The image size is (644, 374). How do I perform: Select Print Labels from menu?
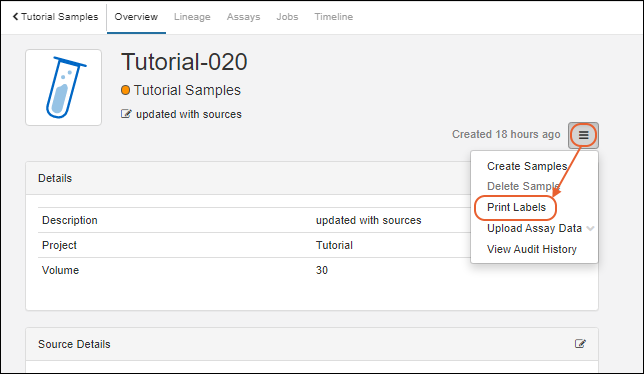click(516, 207)
